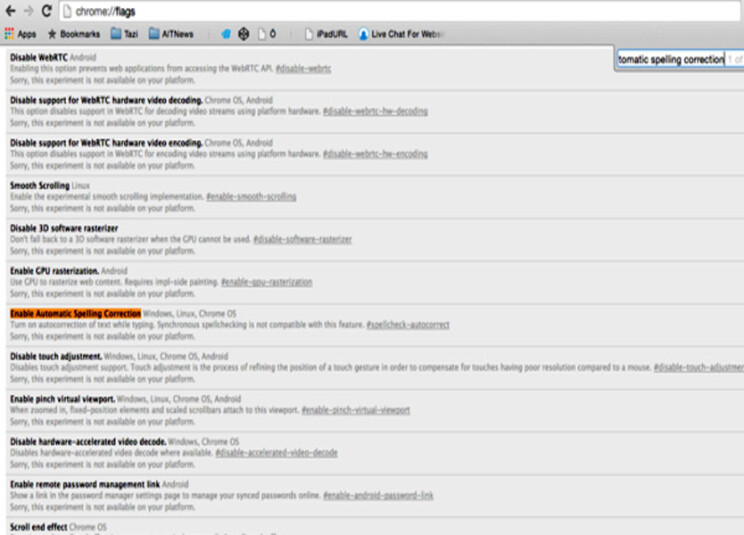This screenshot has width=744, height=535.
Task: Click the browser forward arrow
Action: (x=28, y=12)
